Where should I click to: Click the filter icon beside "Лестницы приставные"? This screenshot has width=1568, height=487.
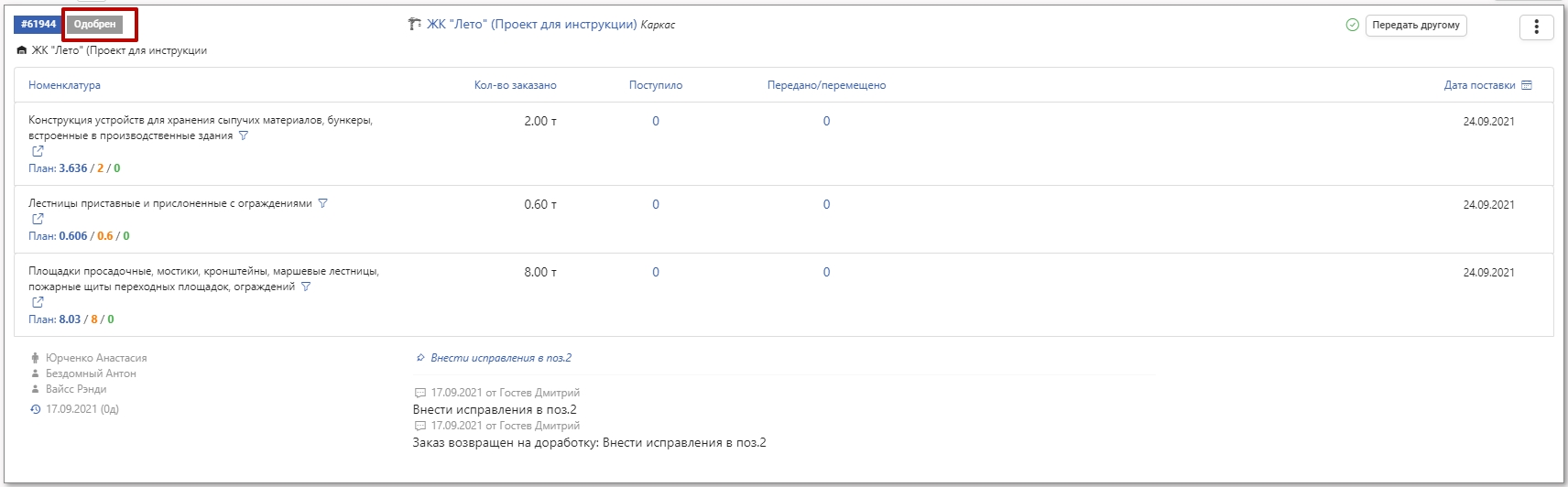(x=322, y=203)
